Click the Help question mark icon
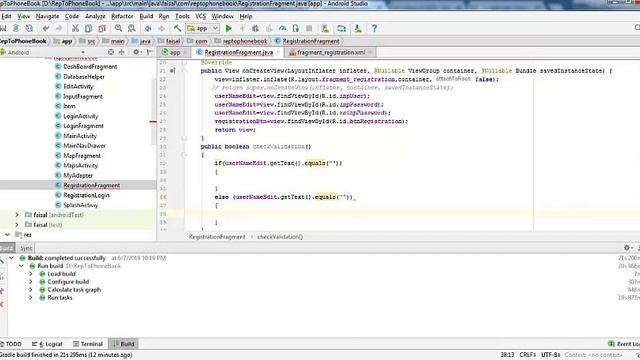Viewport: 640px width, 360px height. [374, 29]
